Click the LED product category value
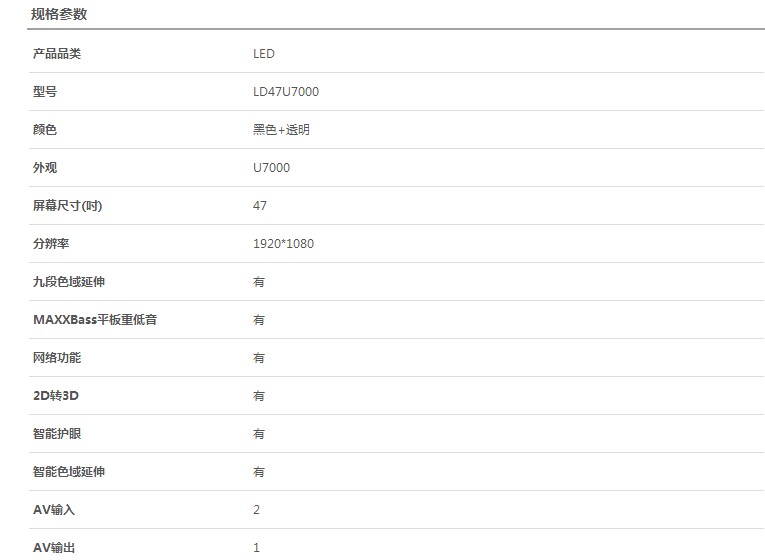The image size is (765, 560). [x=263, y=54]
